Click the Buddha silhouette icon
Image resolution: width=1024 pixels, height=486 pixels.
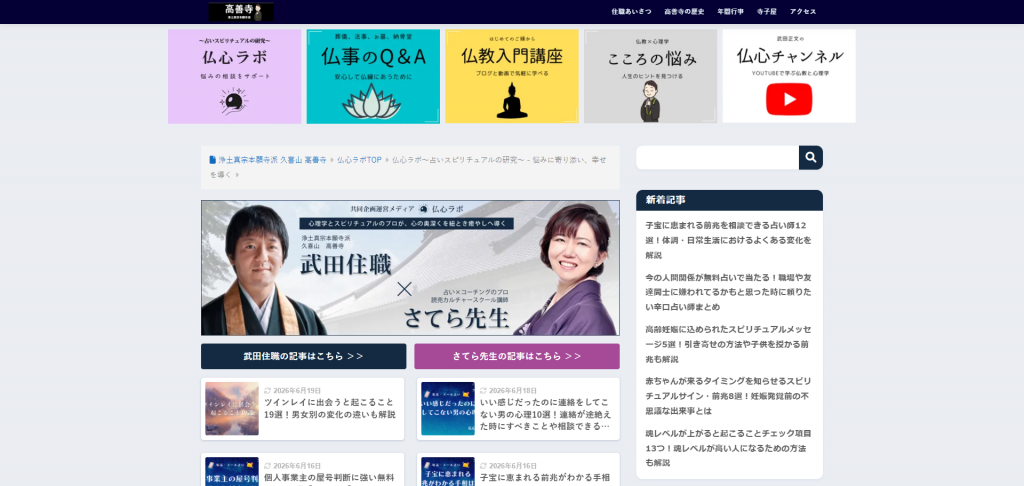[x=512, y=101]
